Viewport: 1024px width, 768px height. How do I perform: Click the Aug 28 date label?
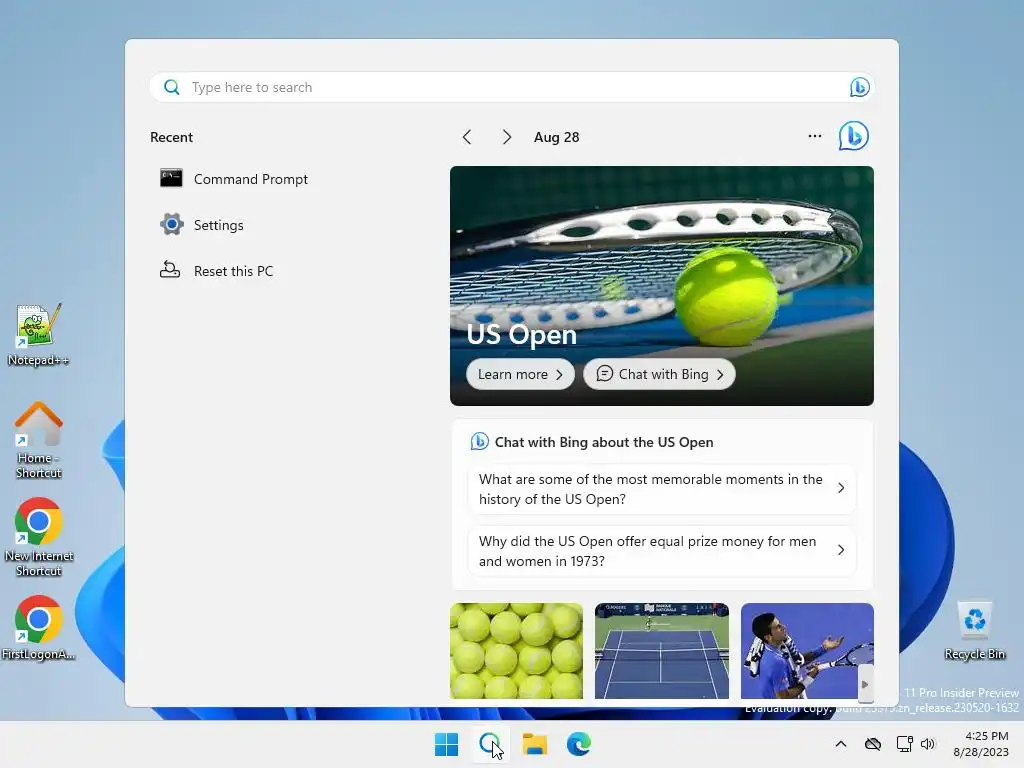tap(556, 137)
